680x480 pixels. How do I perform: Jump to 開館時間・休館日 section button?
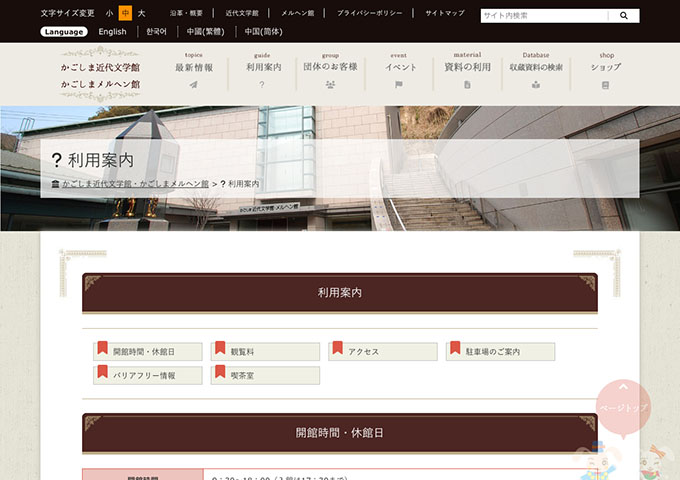(147, 352)
